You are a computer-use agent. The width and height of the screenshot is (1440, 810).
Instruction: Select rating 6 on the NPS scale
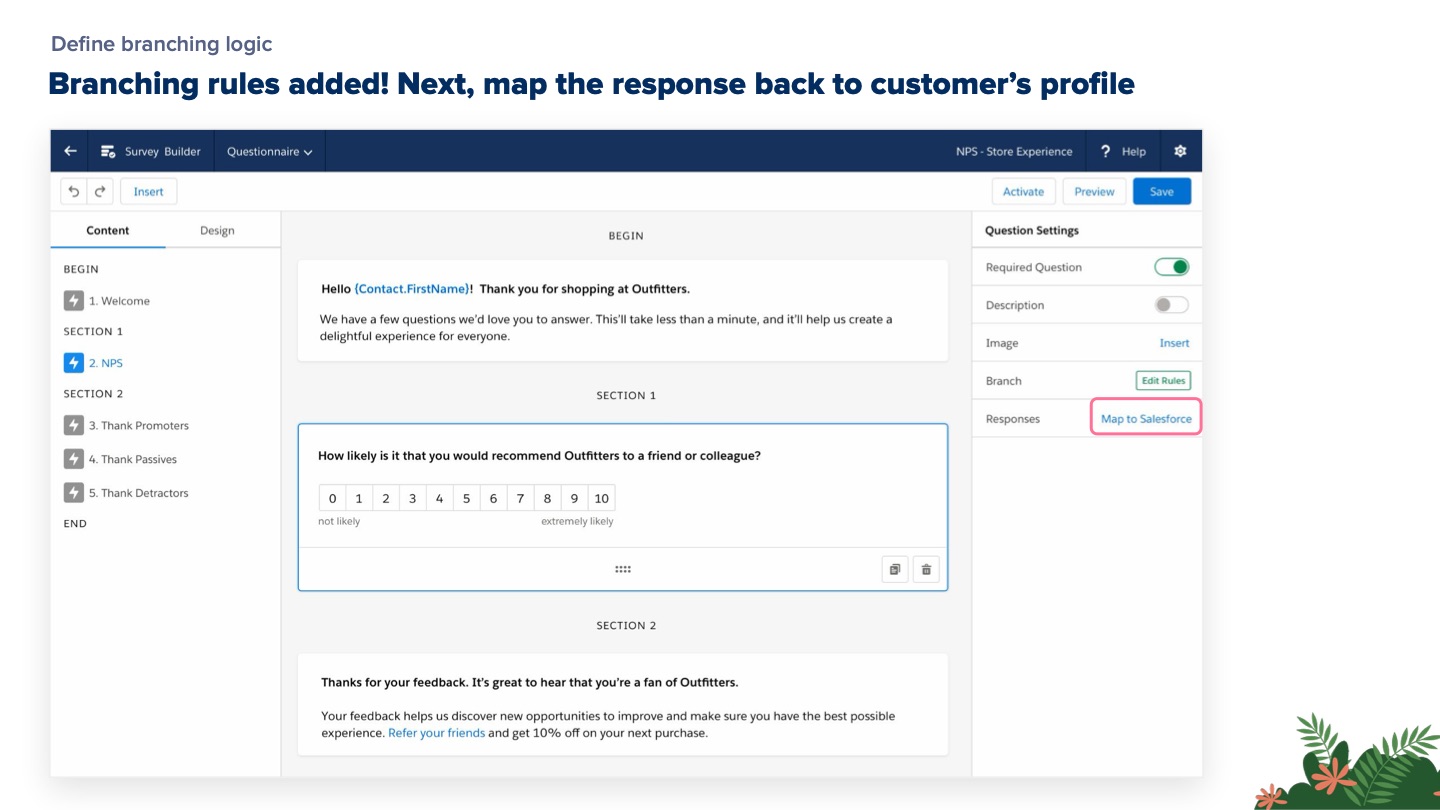pyautogui.click(x=493, y=498)
